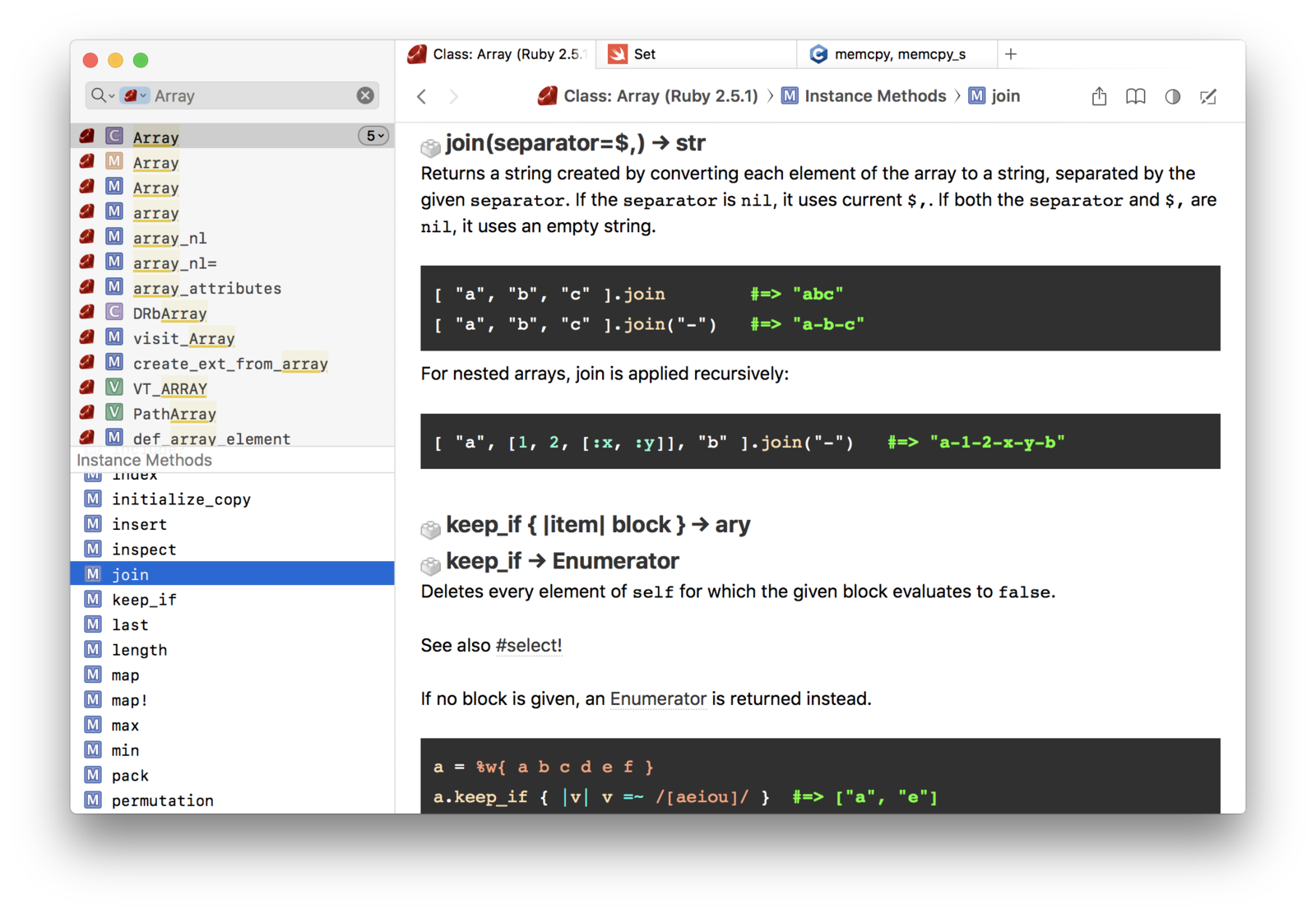Select length method in list
The height and width of the screenshot is (914, 1316).
(232, 650)
